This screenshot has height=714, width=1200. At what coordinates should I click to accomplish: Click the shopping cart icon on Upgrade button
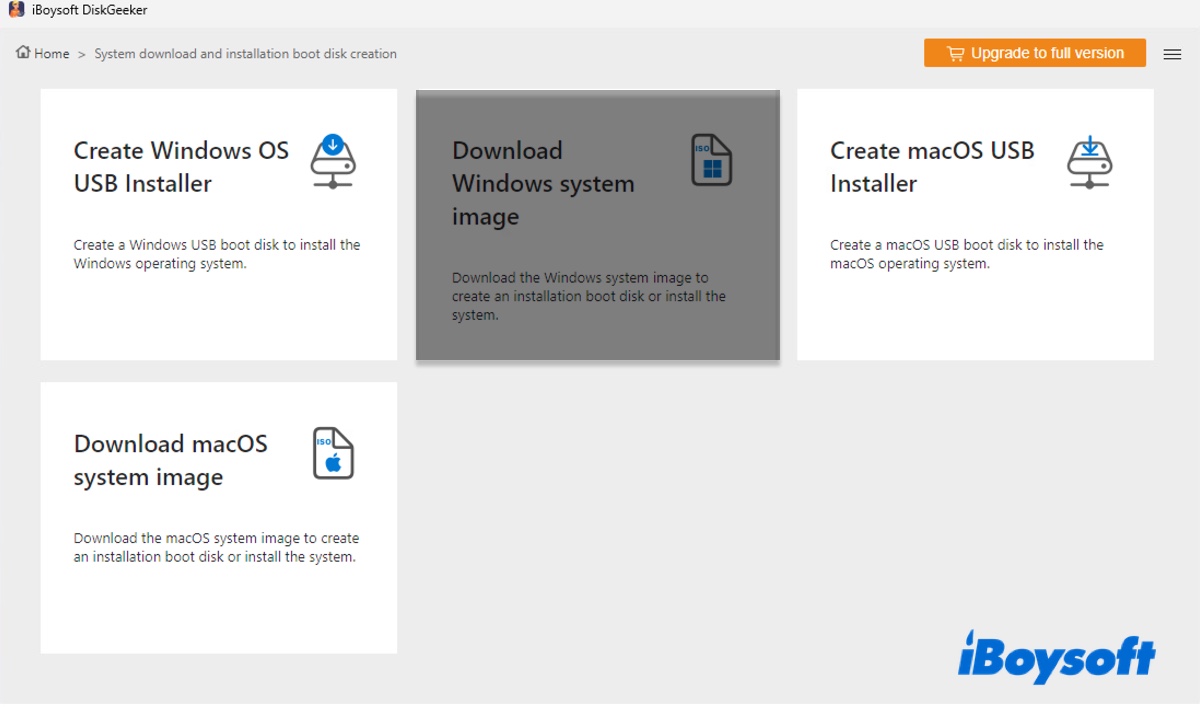955,53
